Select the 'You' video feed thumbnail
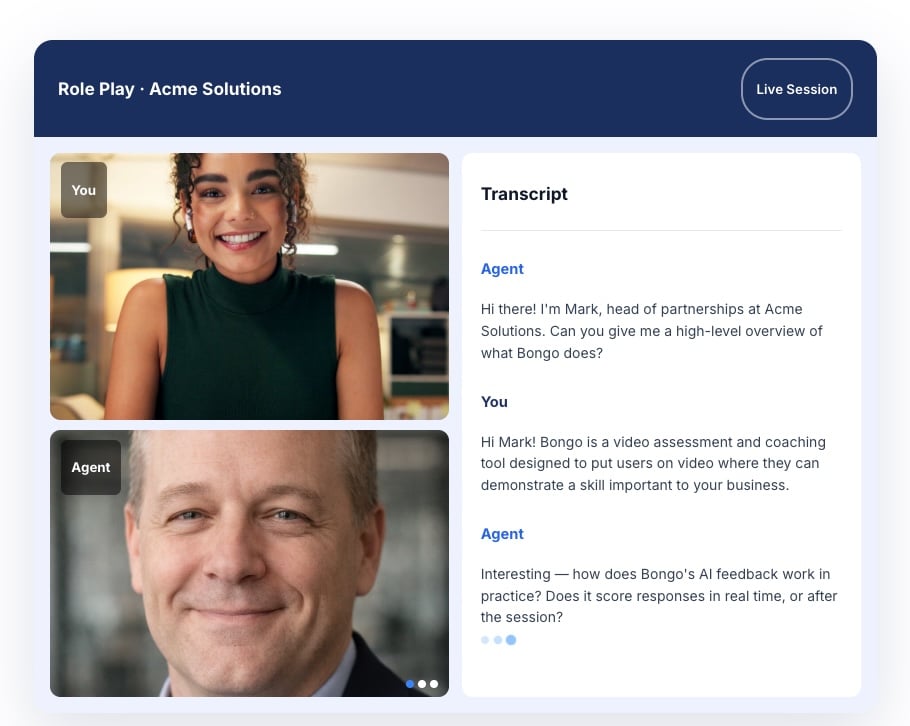Image resolution: width=910 pixels, height=726 pixels. click(x=250, y=286)
